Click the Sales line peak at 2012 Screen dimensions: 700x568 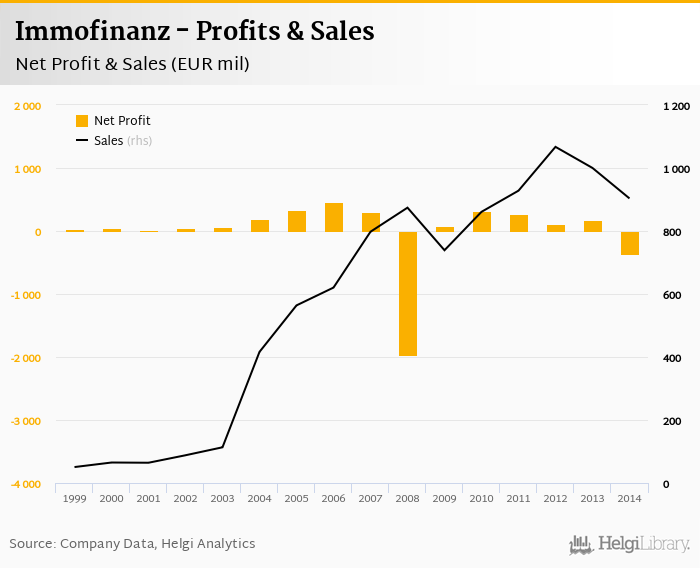coord(556,147)
